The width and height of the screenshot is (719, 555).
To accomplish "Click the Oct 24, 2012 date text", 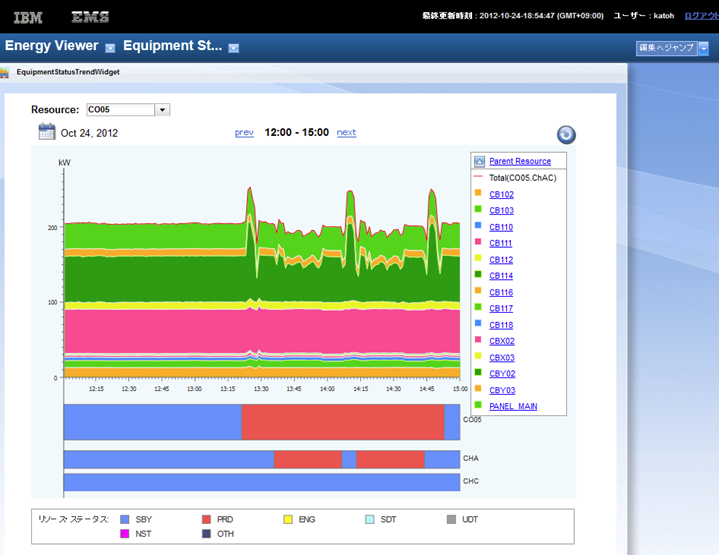I will (89, 133).
